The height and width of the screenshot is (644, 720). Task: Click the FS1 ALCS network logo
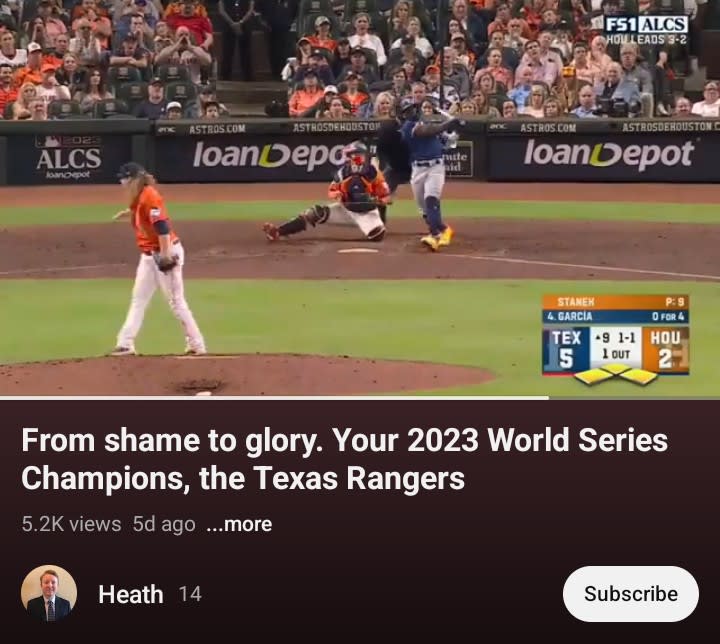(647, 25)
